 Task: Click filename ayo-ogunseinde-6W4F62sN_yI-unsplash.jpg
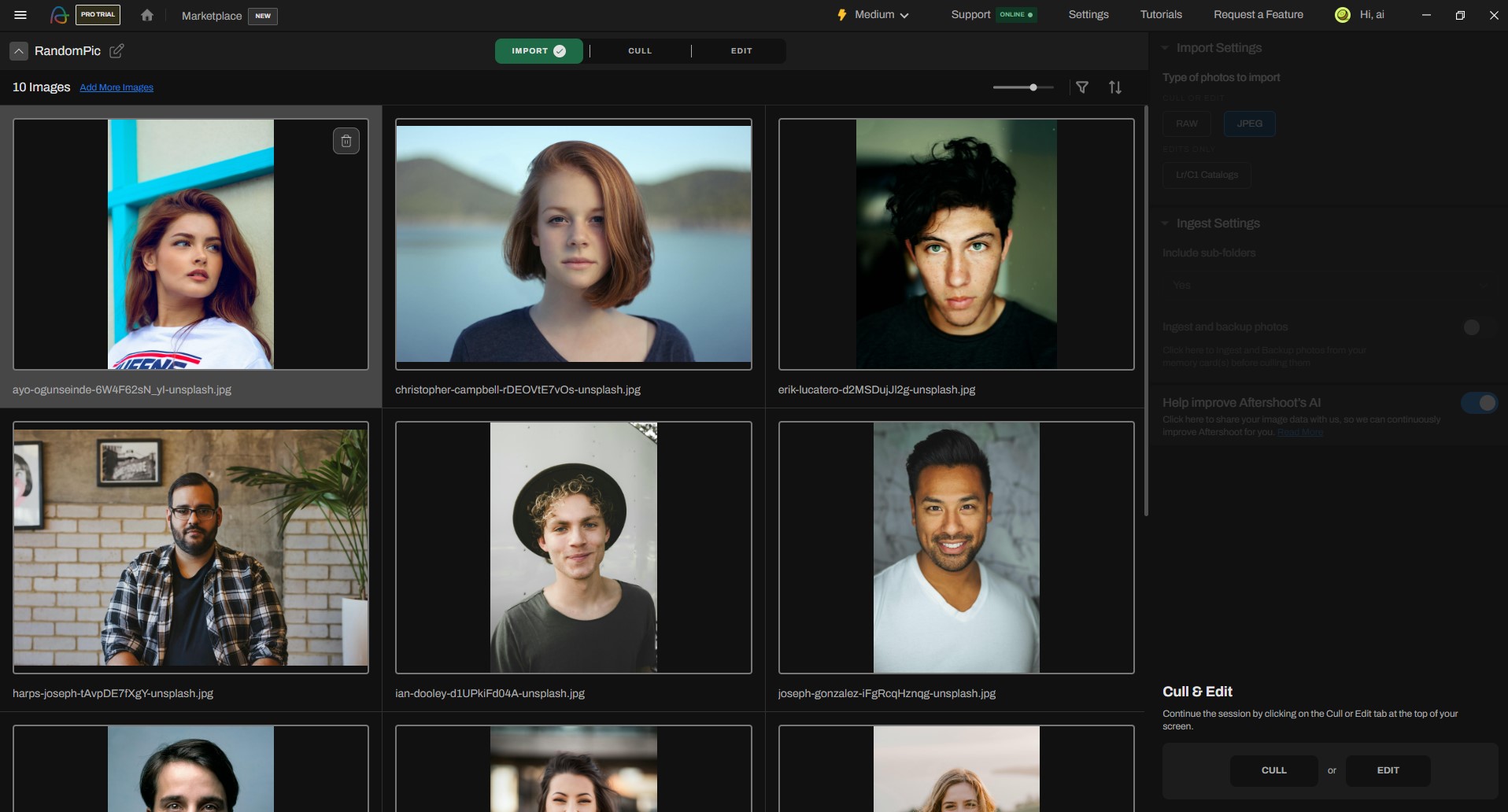coord(122,390)
